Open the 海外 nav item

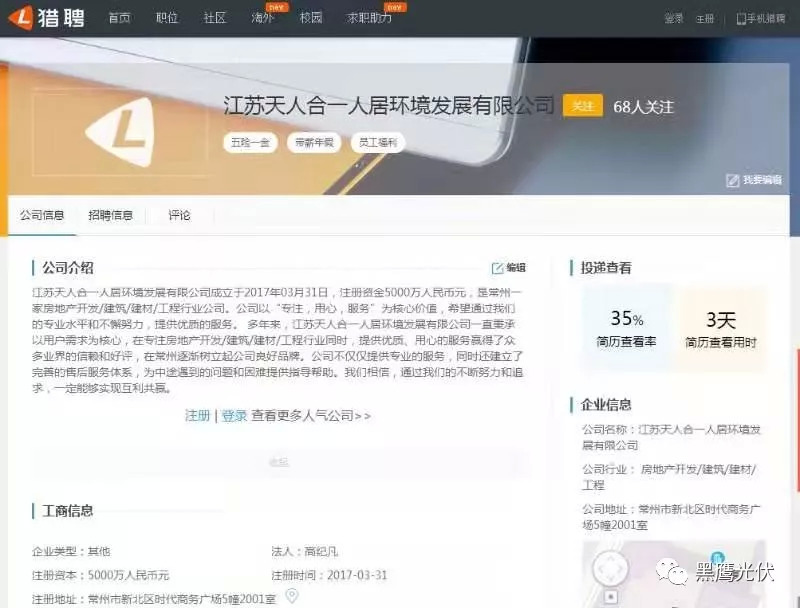coord(263,18)
